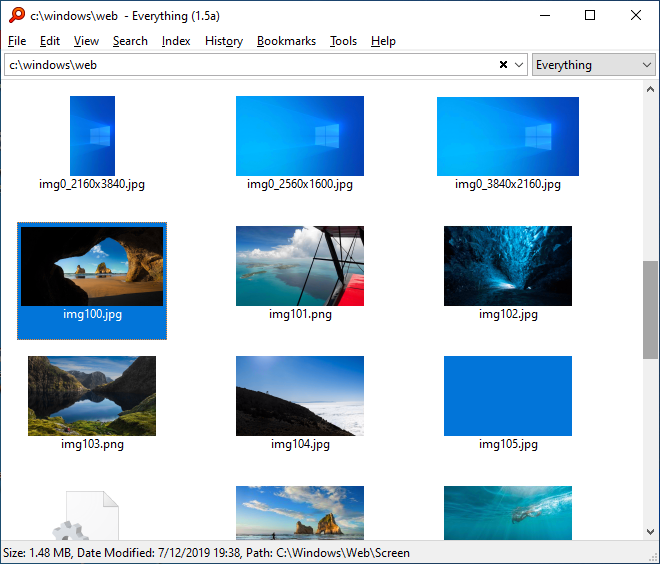Open the Search menu
Screen dimensions: 660x564
click(130, 41)
